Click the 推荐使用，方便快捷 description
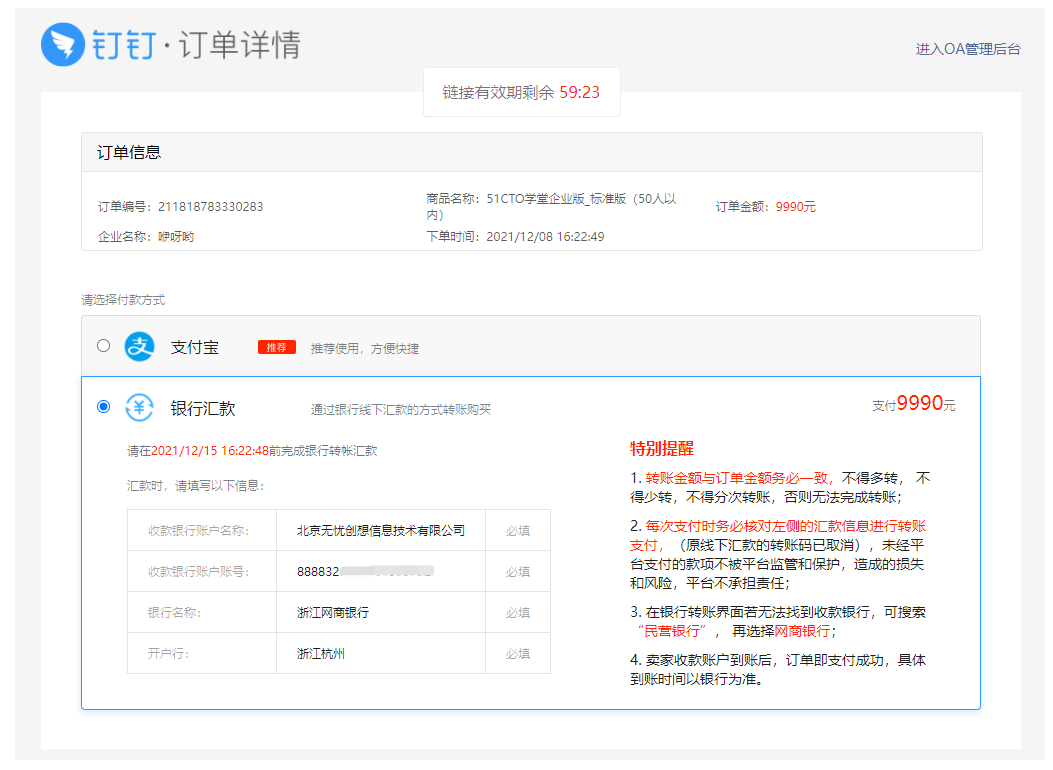 pos(365,348)
